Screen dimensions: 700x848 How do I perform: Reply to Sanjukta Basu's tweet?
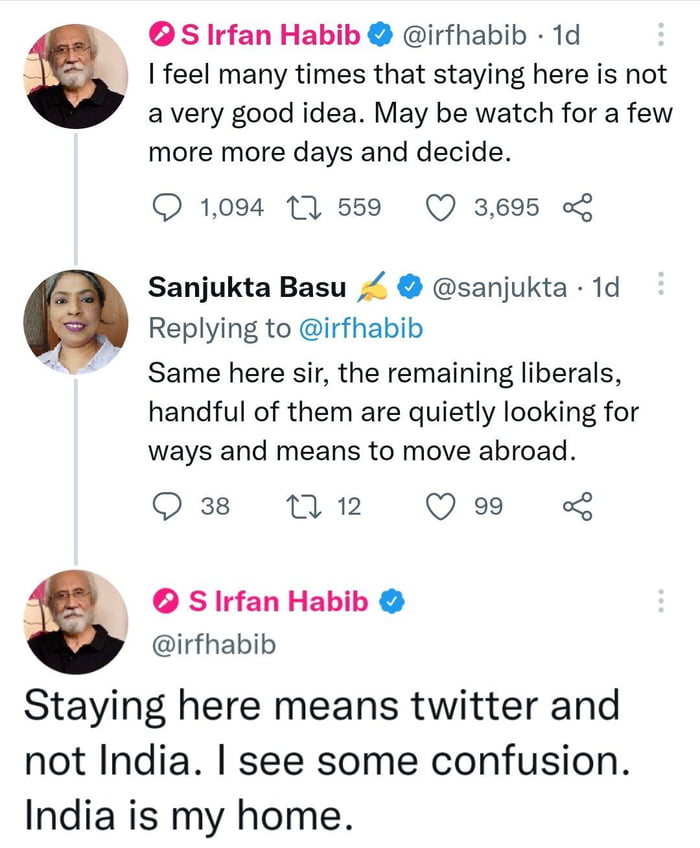167,507
